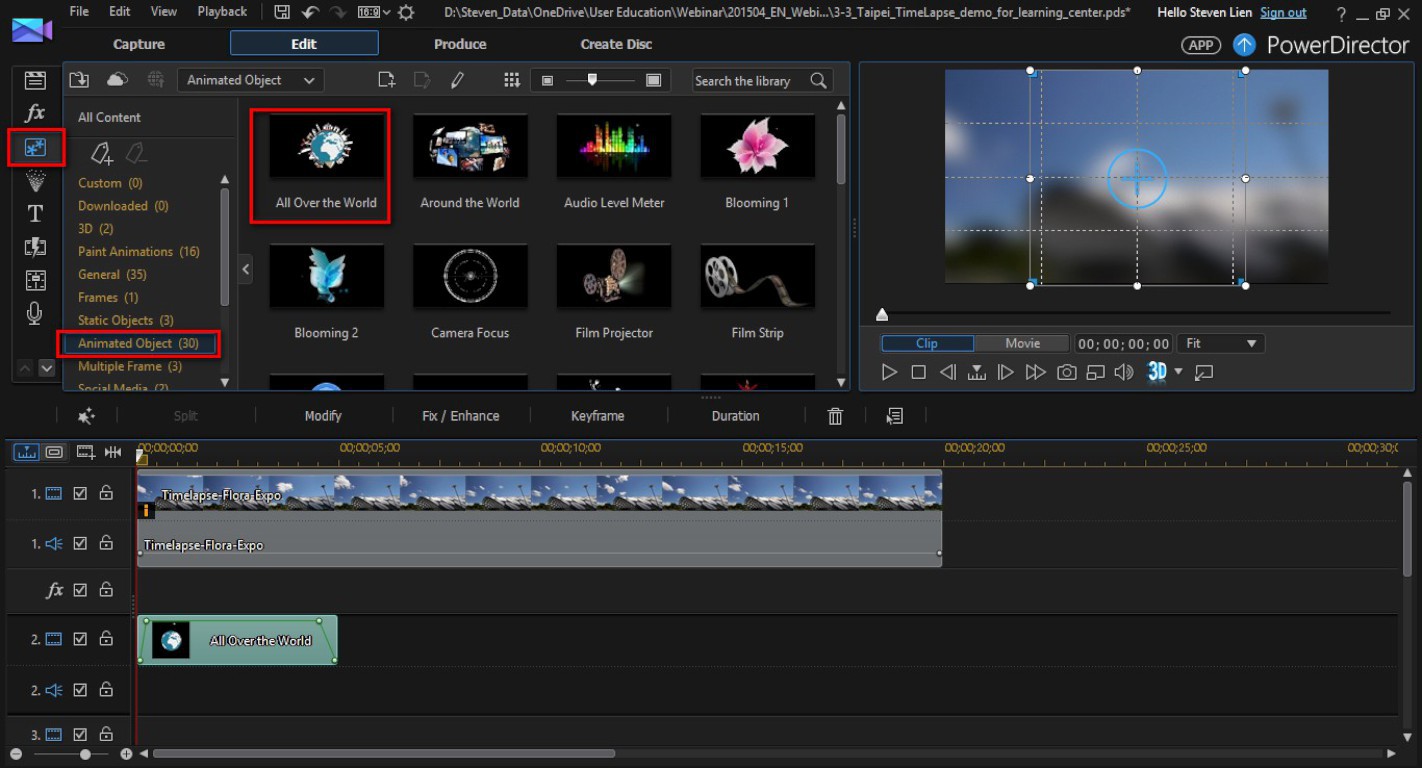Click the preview seek slider marker
1422x768 pixels.
tap(882, 314)
